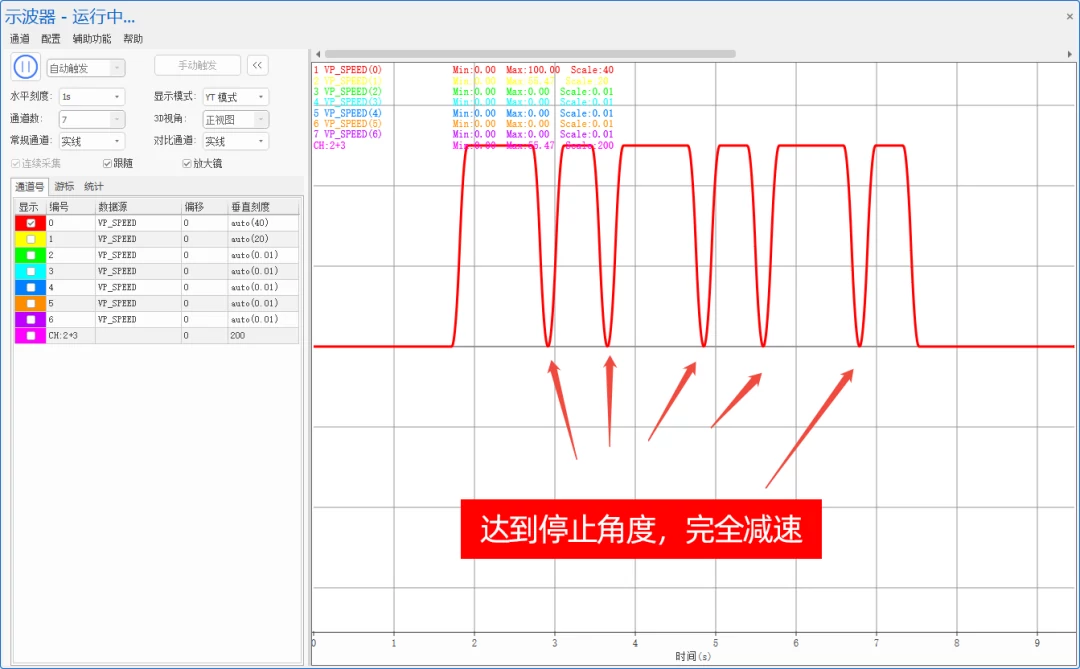Open the 自动触发 trigger mode dropdown
This screenshot has width=1080, height=669.
coord(86,68)
